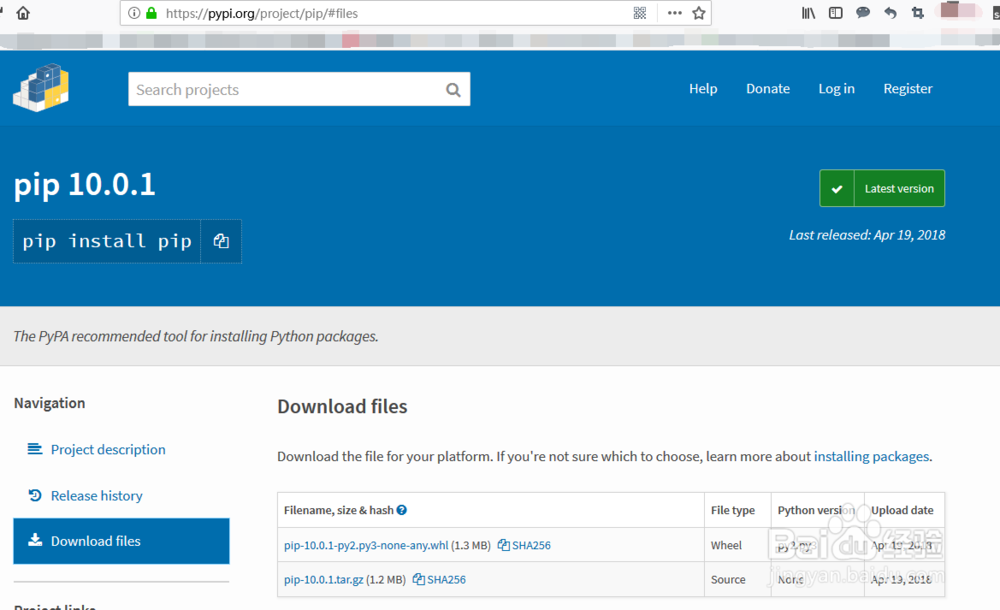Screen dimensions: 1000x610
Task: Open Release history in Navigation
Action: coord(96,496)
